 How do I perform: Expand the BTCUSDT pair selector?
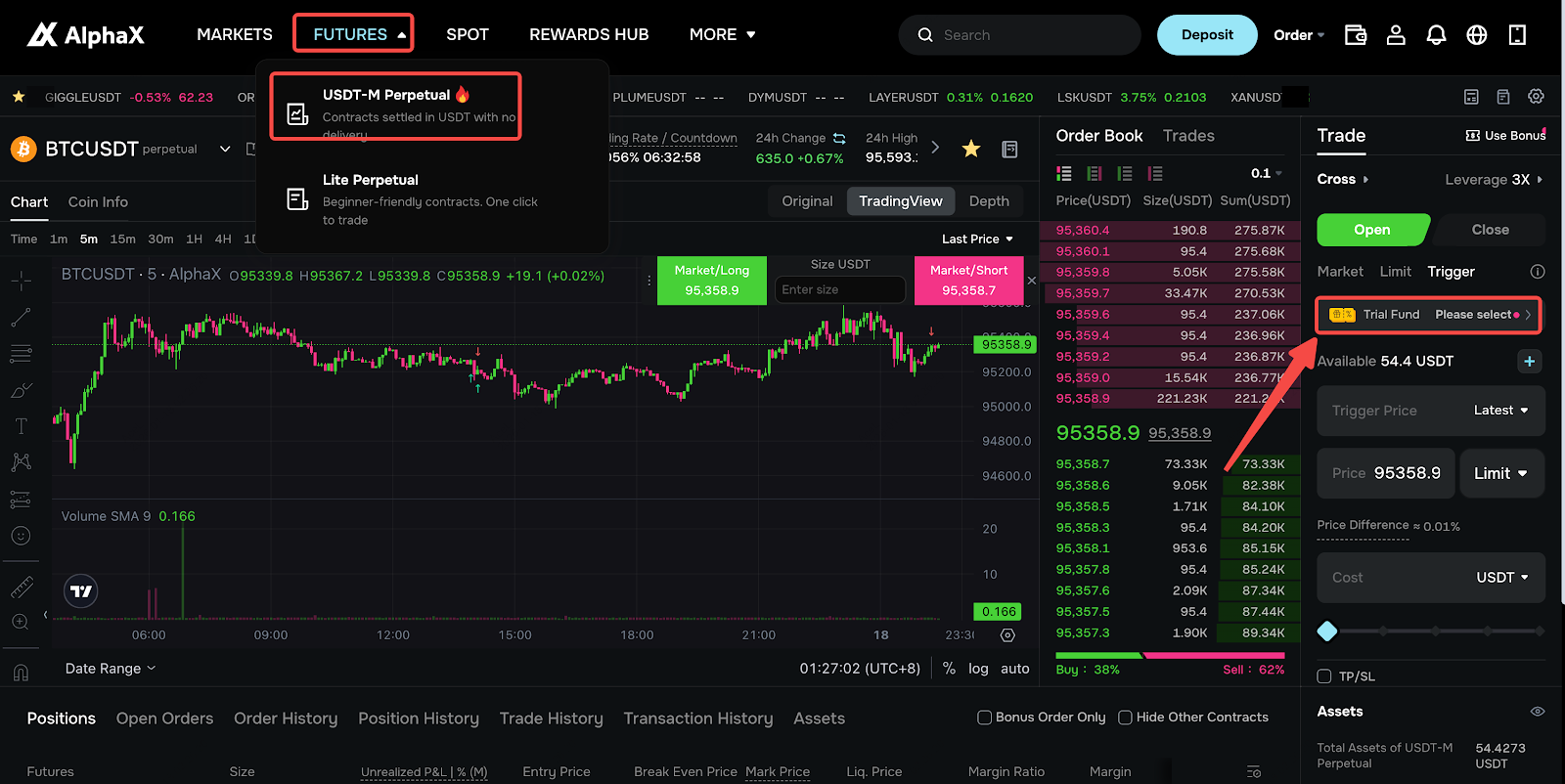pos(225,149)
